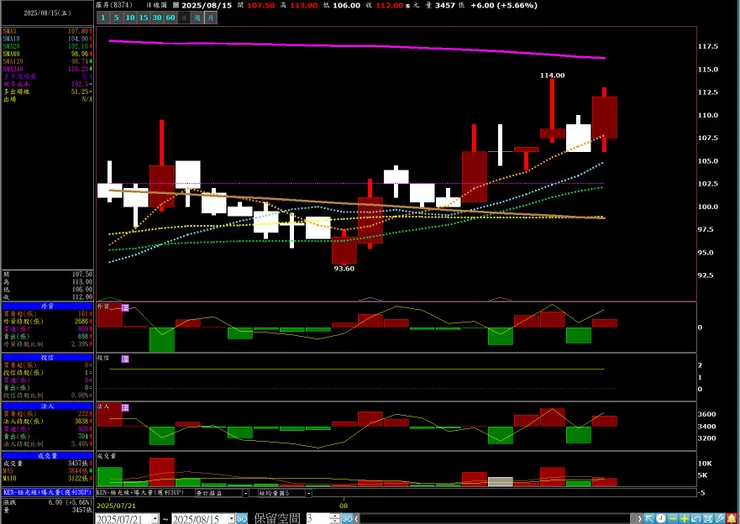Image resolution: width=740 pixels, height=524 pixels.
Task: Select the 15-minute timeframe button
Action: 143,18
